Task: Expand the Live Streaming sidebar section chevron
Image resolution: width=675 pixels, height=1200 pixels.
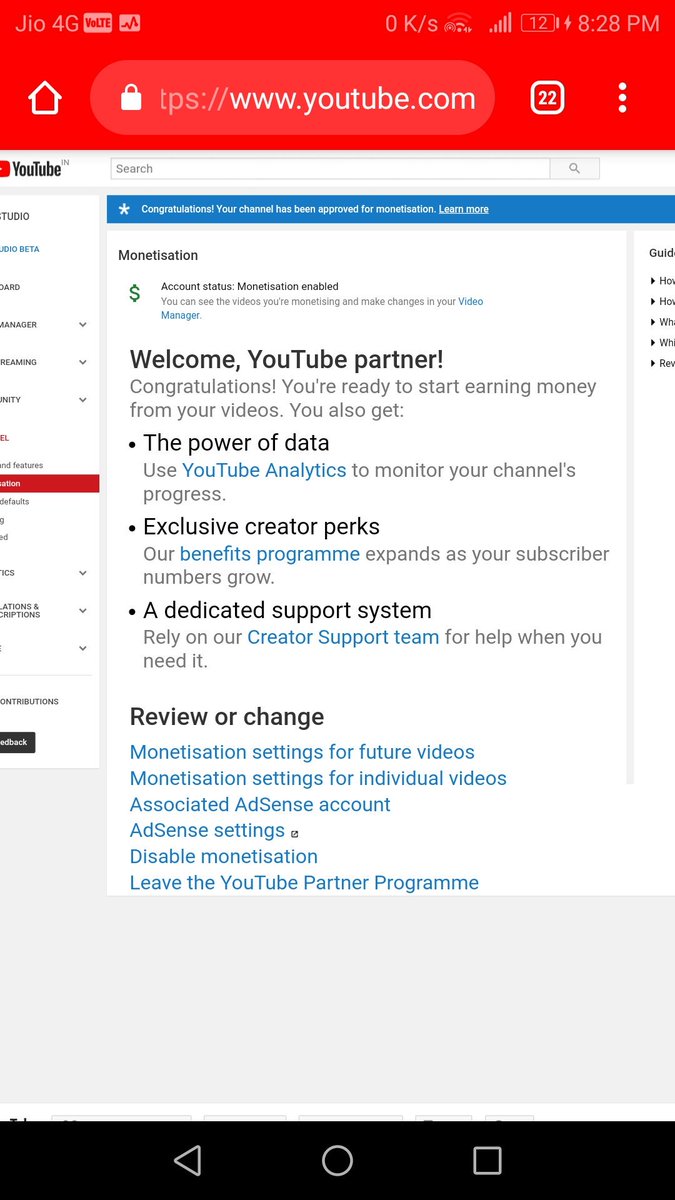Action: (x=83, y=362)
